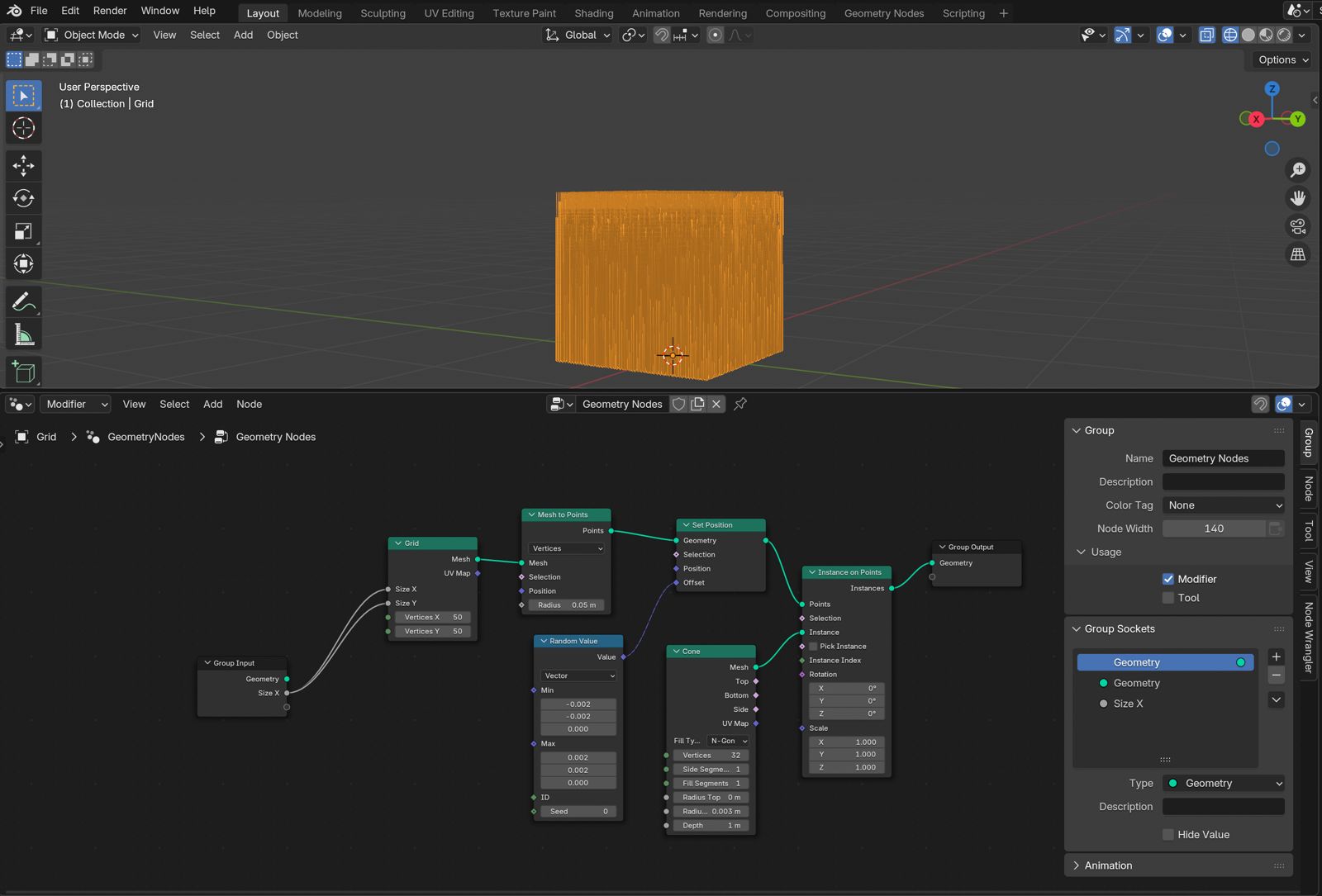This screenshot has height=896, width=1322.
Task: Open the Object Mode dropdown
Action: pos(92,35)
